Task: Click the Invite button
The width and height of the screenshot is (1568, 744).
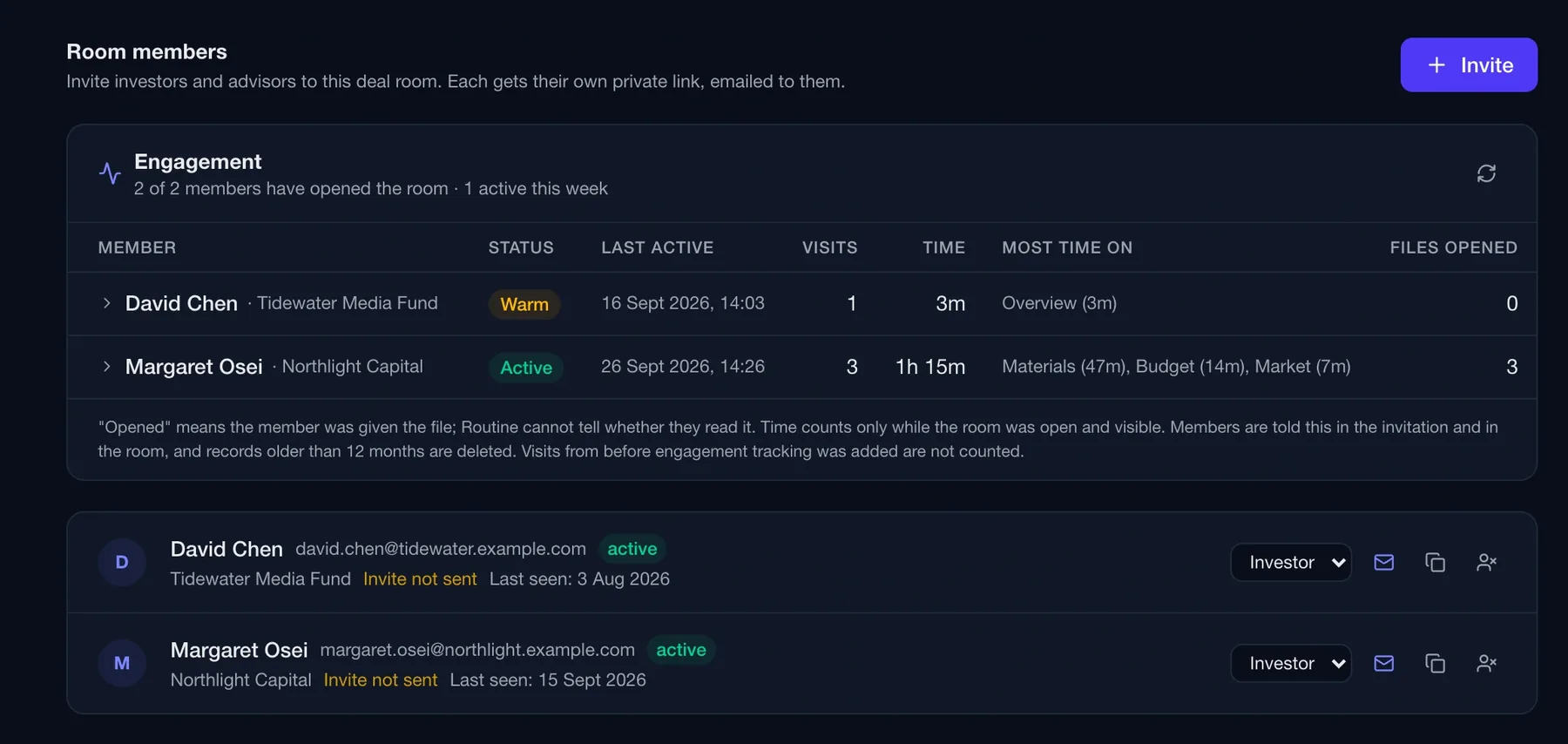Action: coord(1469,64)
